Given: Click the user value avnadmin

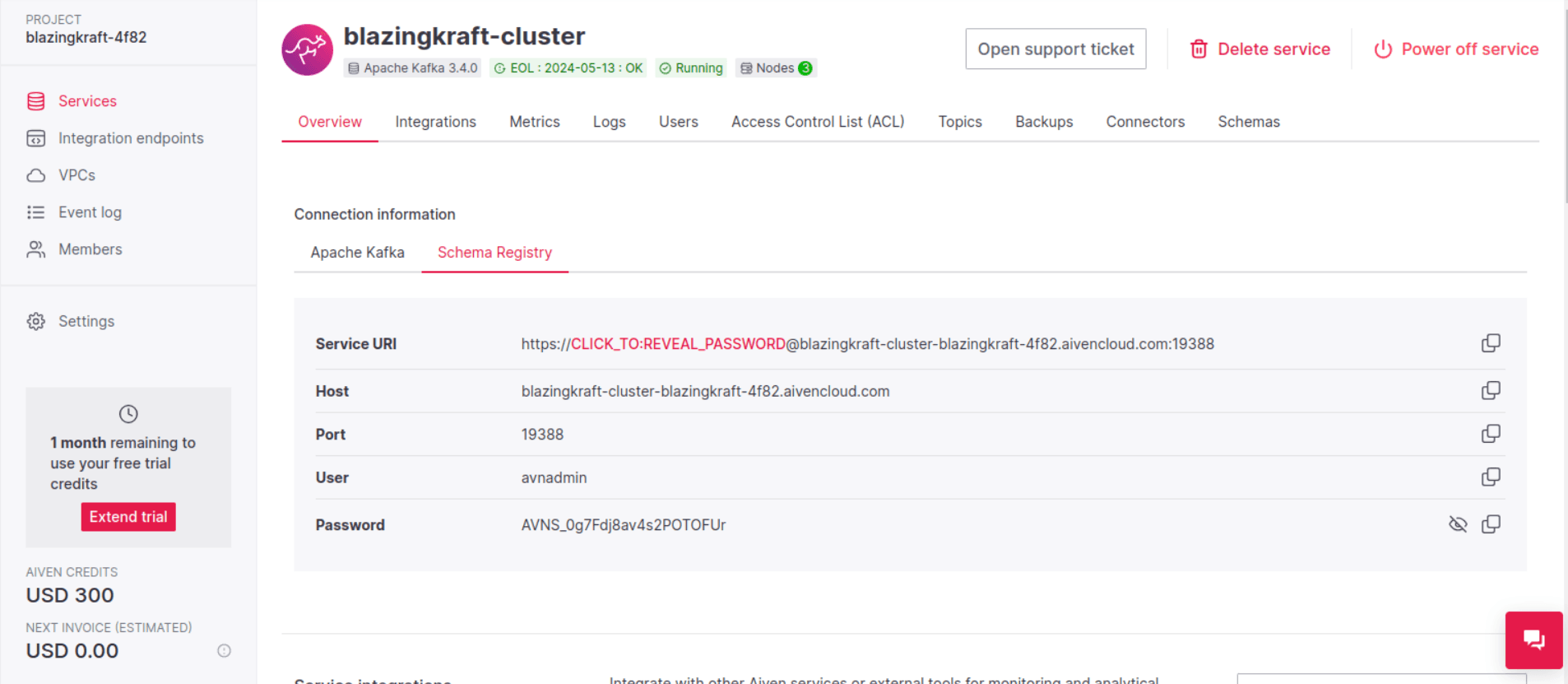Looking at the screenshot, I should click(554, 478).
